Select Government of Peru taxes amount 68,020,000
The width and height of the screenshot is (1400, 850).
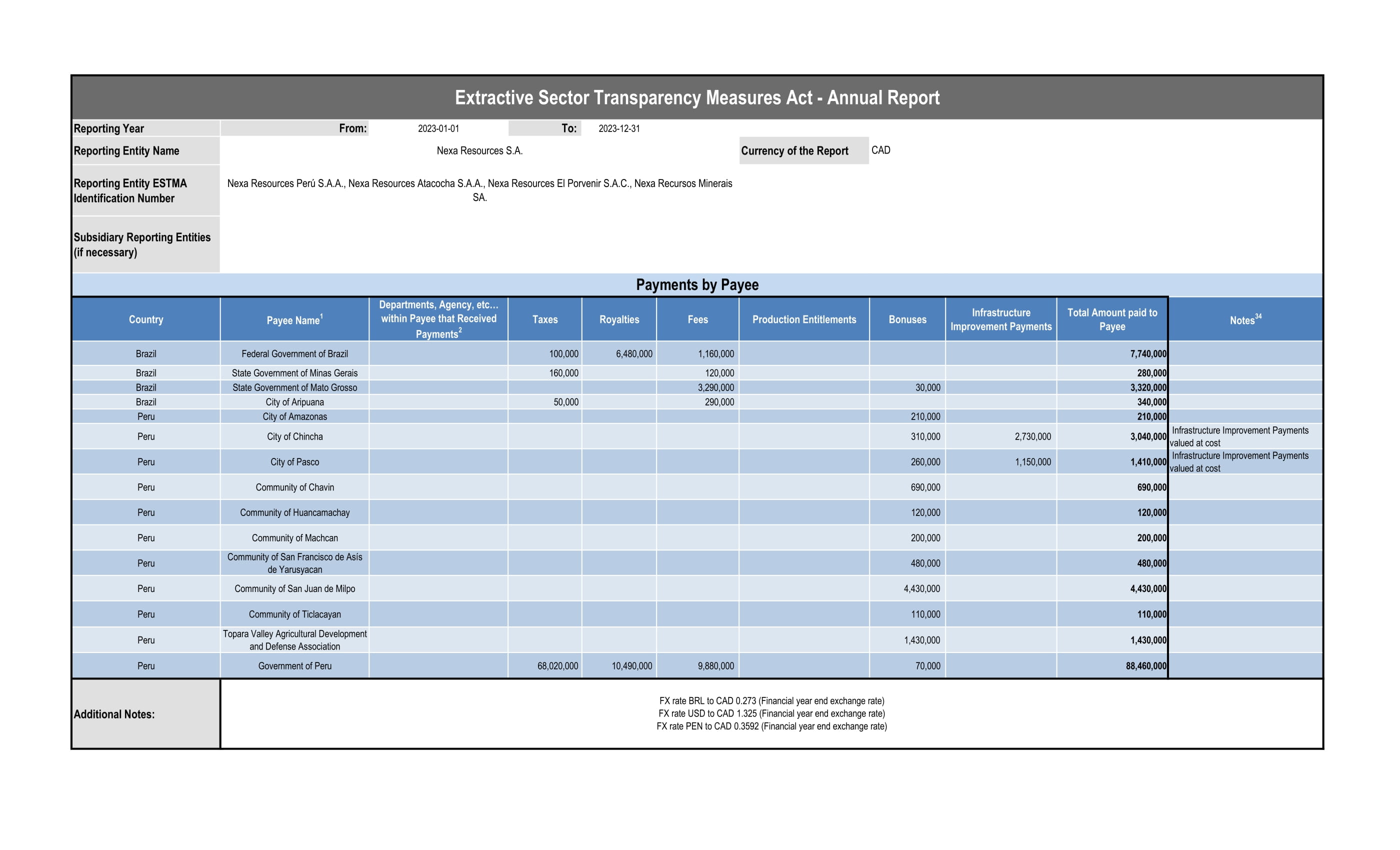[x=557, y=665]
